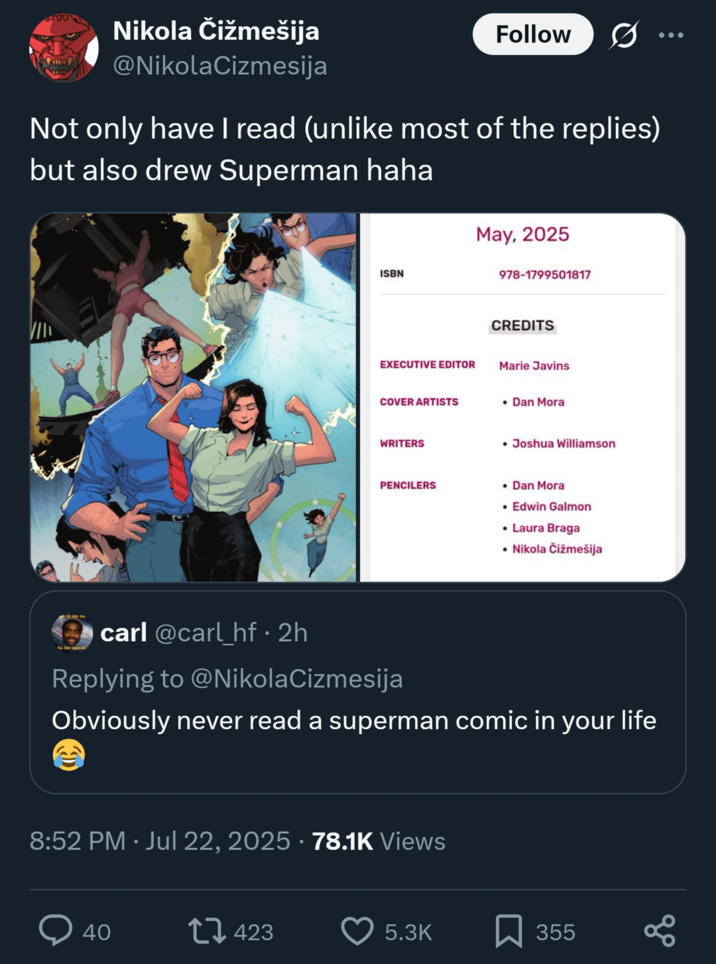716x964 pixels.
Task: Repost this tweet using the arrows icon
Action: pyautogui.click(x=205, y=931)
